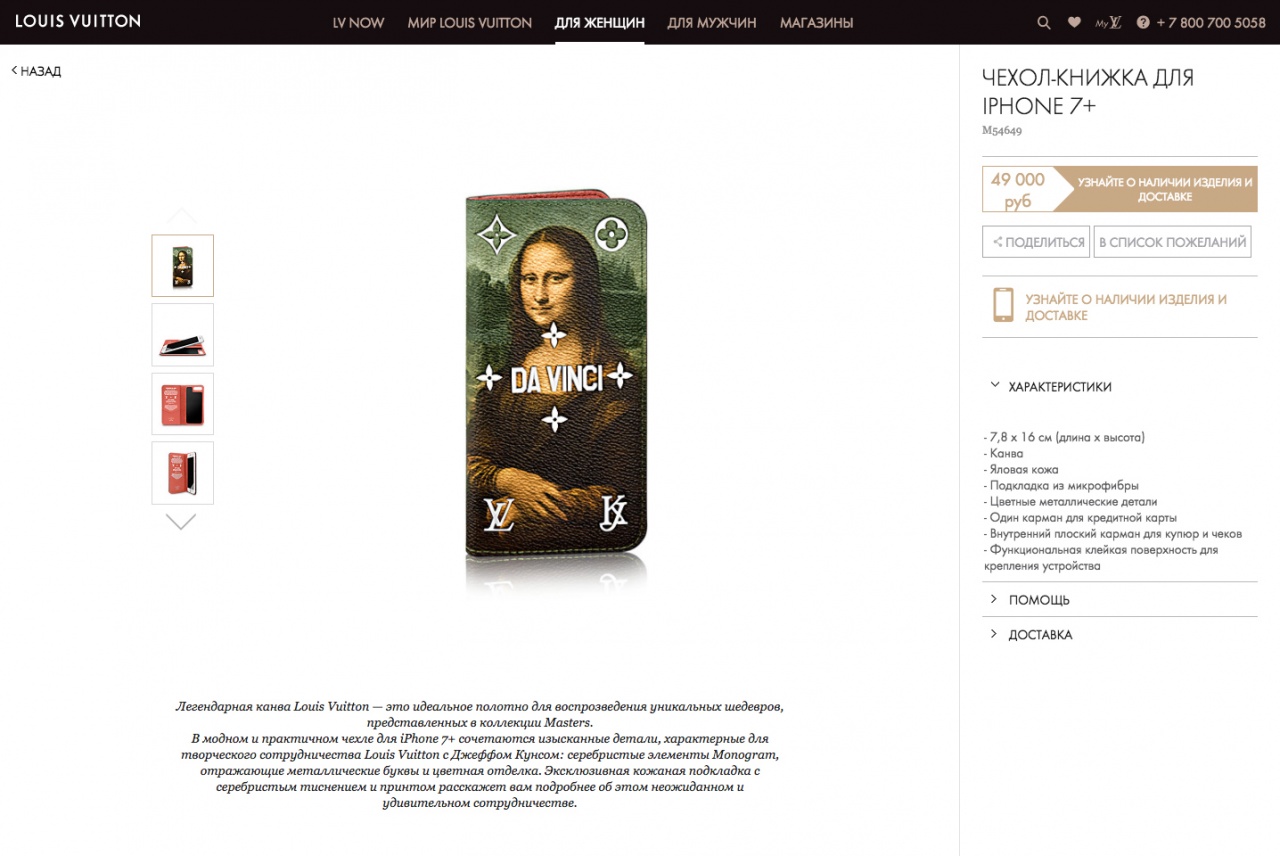1280x856 pixels.
Task: Select the side-view case thumbnail
Action: [182, 335]
